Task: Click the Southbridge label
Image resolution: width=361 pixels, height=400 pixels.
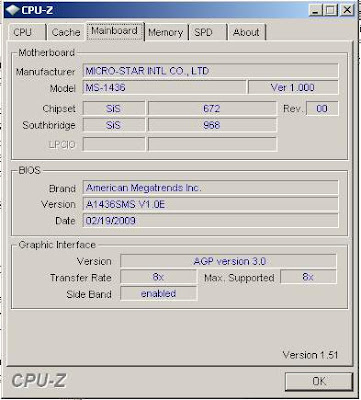Action: coord(49,125)
